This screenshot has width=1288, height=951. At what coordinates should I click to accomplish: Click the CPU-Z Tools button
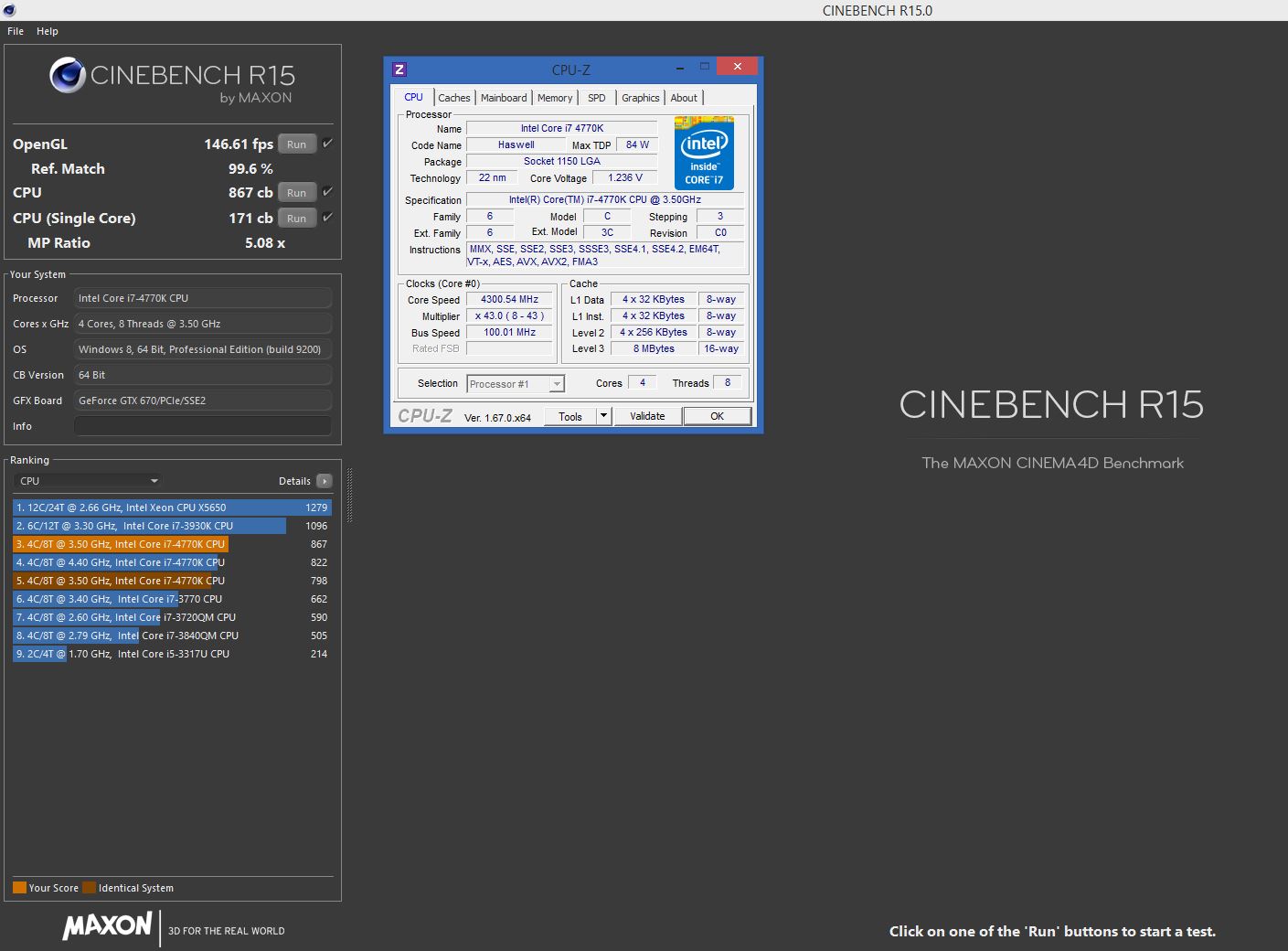(570, 416)
